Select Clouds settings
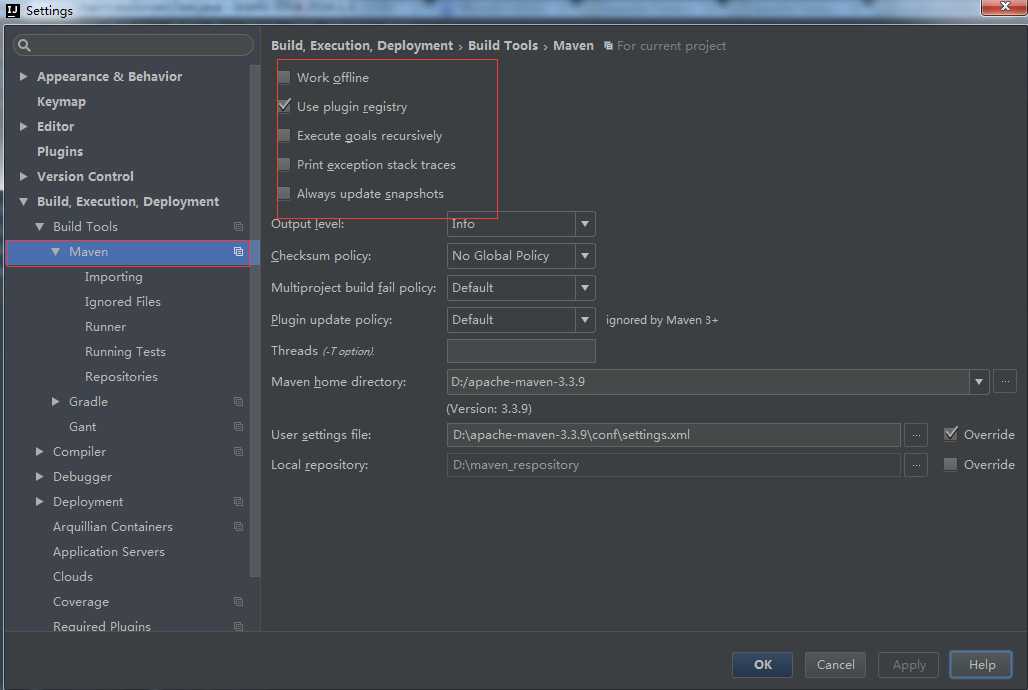Image resolution: width=1028 pixels, height=690 pixels. point(73,577)
